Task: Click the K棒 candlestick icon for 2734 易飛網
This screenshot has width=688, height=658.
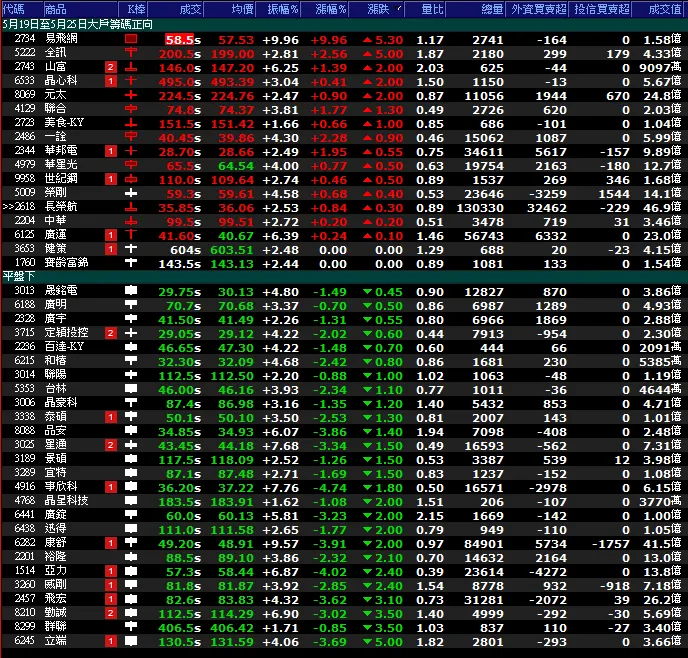Action: 131,39
